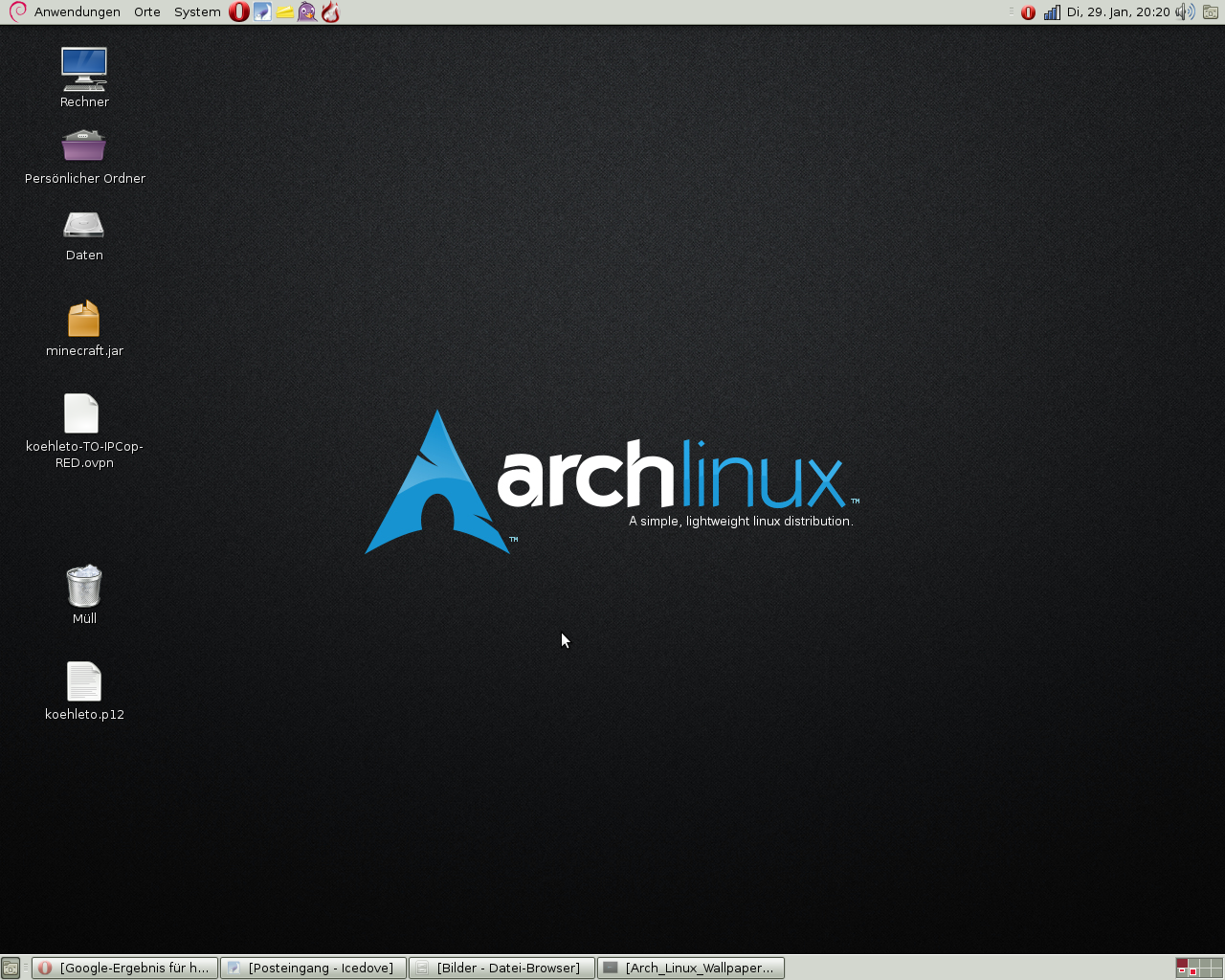Restore the Bilder - Datei-Browser window

click(502, 969)
